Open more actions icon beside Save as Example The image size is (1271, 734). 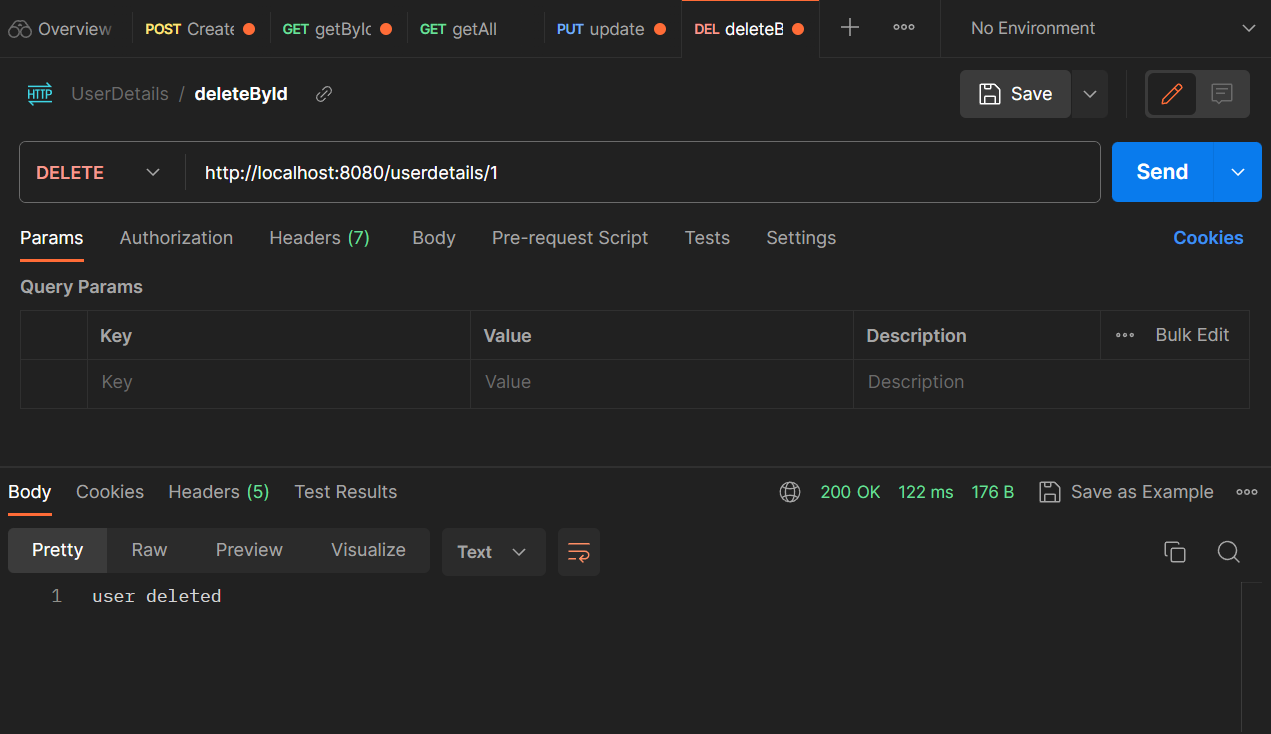1246,492
